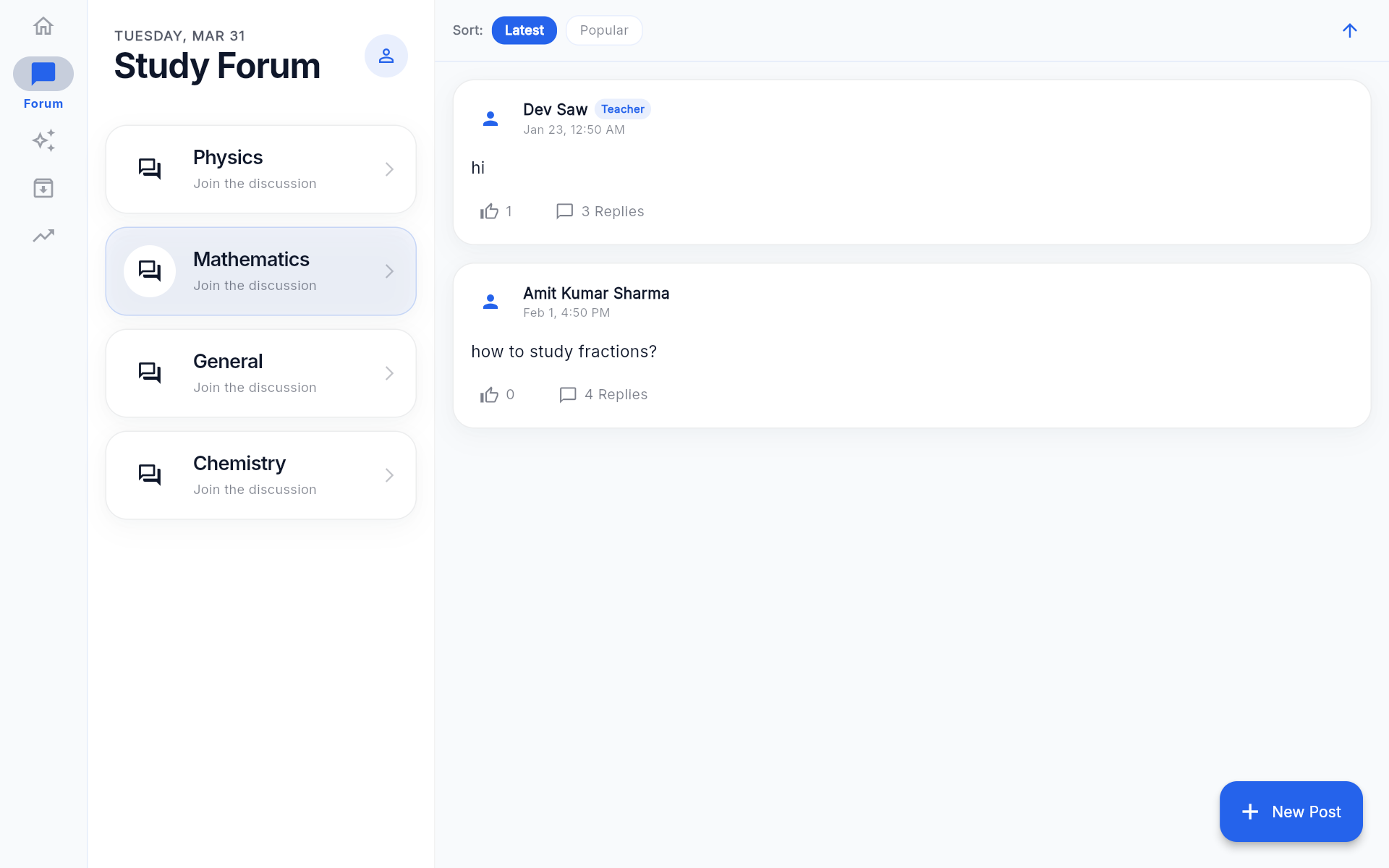Click 'Join the discussion' under Mathematics
Viewport: 1389px width, 868px height.
255,286
